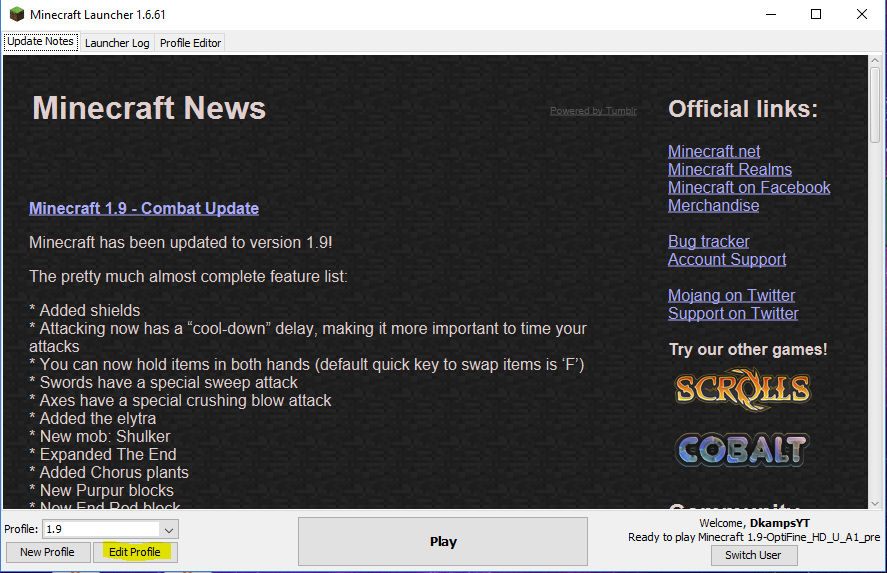Click the vertical scrollbar thumb in news pane
Screen dimensions: 887x573
pyautogui.click(x=875, y=105)
